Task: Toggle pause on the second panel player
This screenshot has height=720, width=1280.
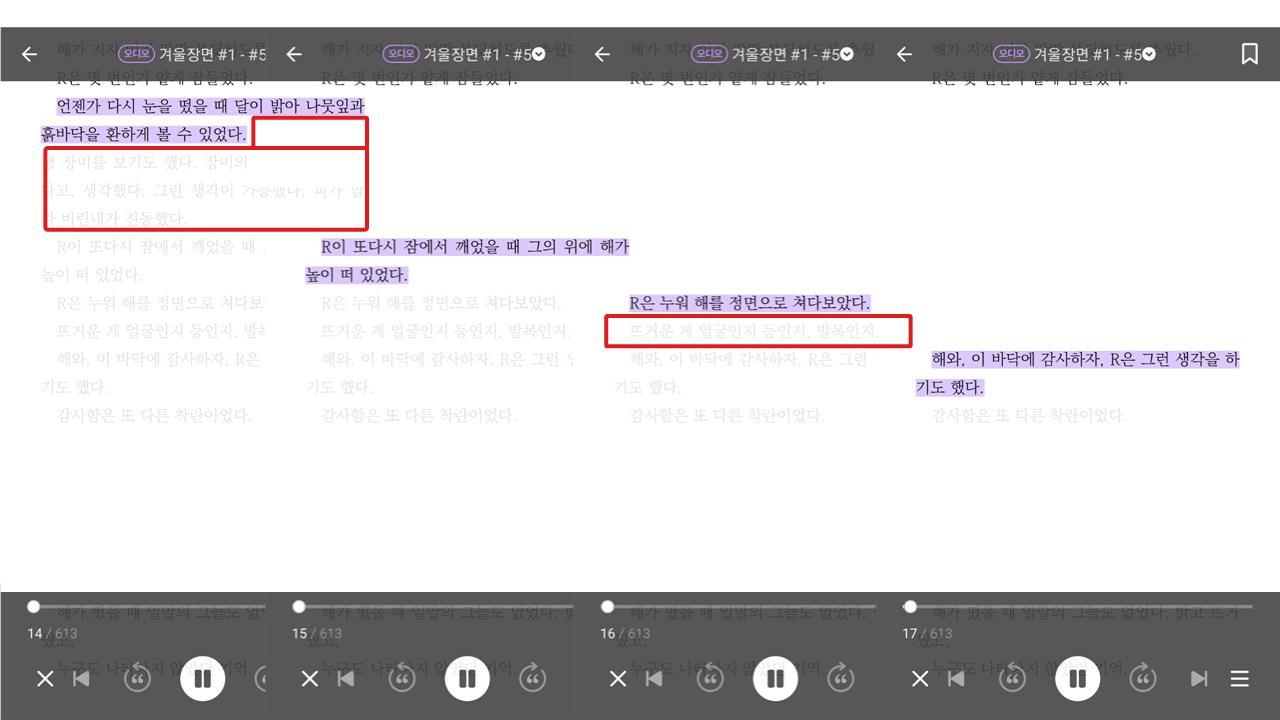Action: pyautogui.click(x=466, y=678)
